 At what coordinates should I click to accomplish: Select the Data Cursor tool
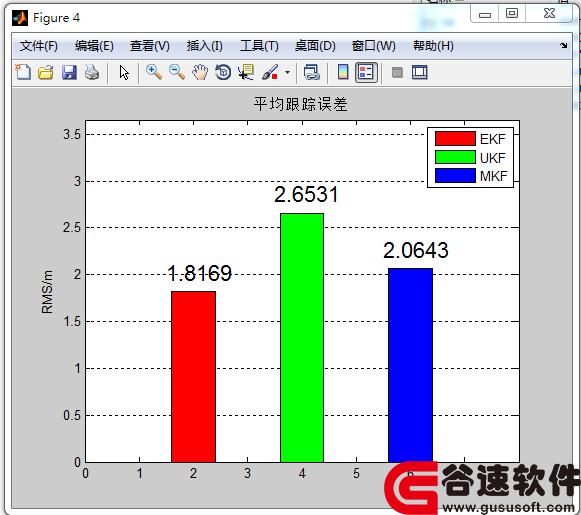point(246,72)
